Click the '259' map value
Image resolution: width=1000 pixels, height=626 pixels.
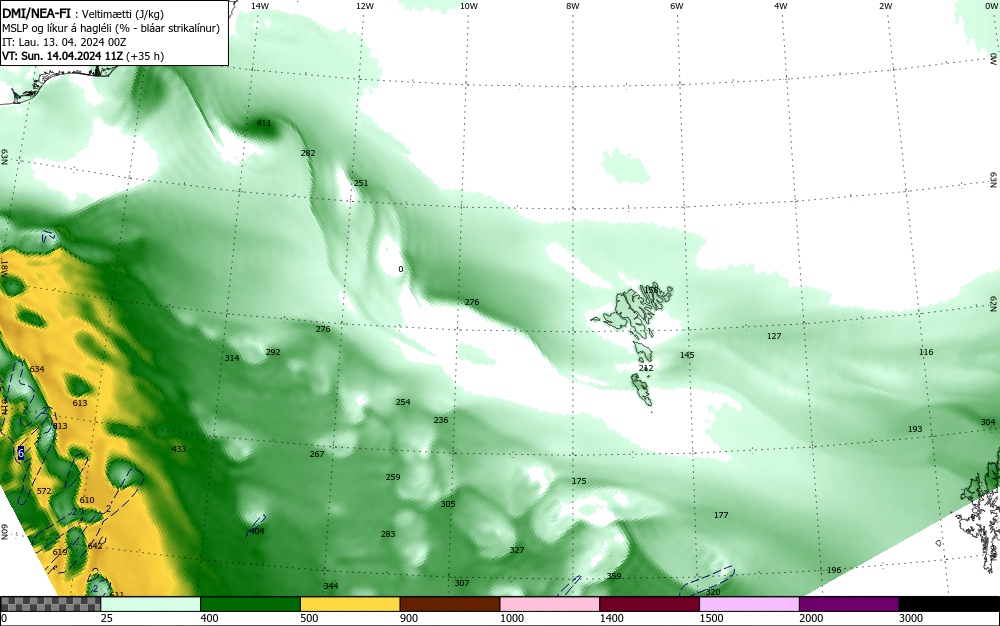[393, 477]
